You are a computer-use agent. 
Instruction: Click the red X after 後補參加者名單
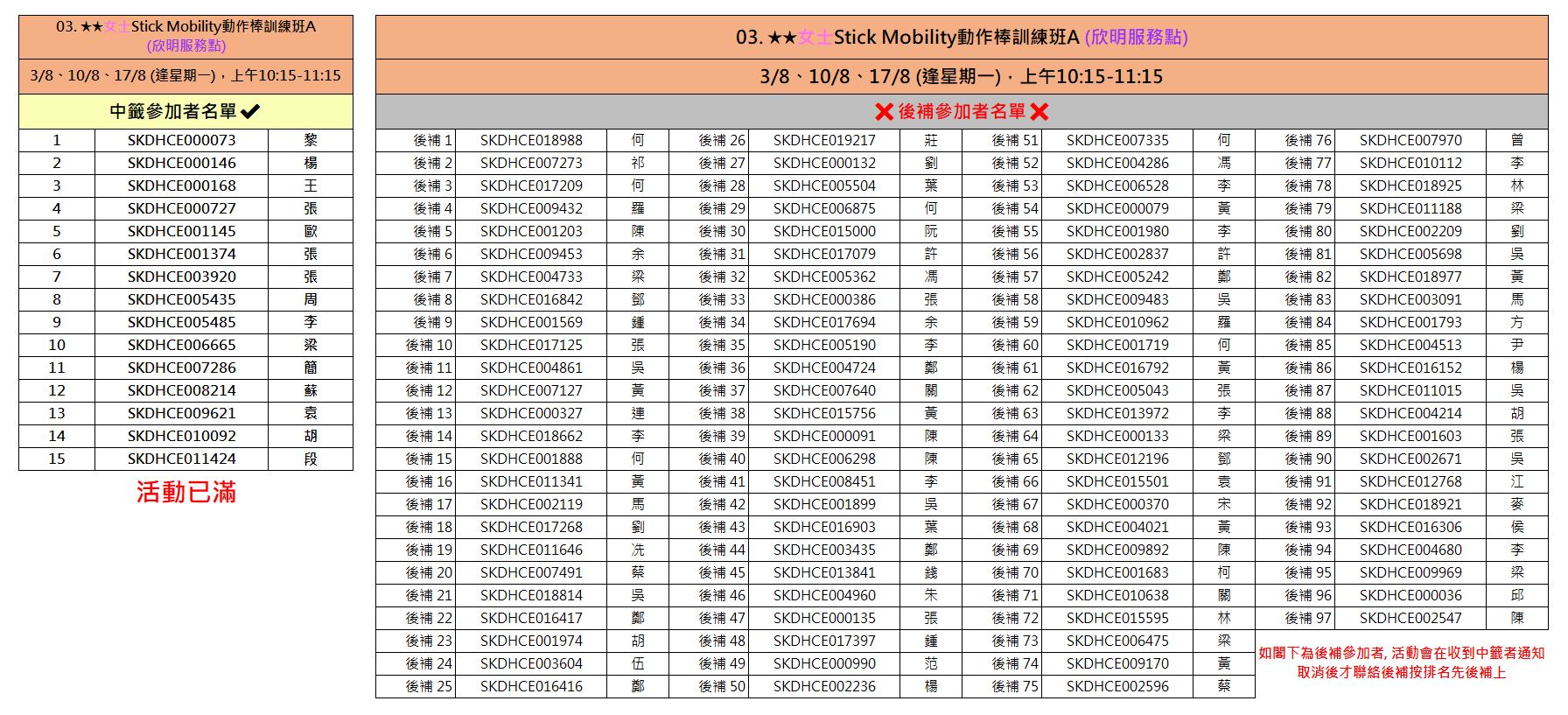click(1039, 112)
